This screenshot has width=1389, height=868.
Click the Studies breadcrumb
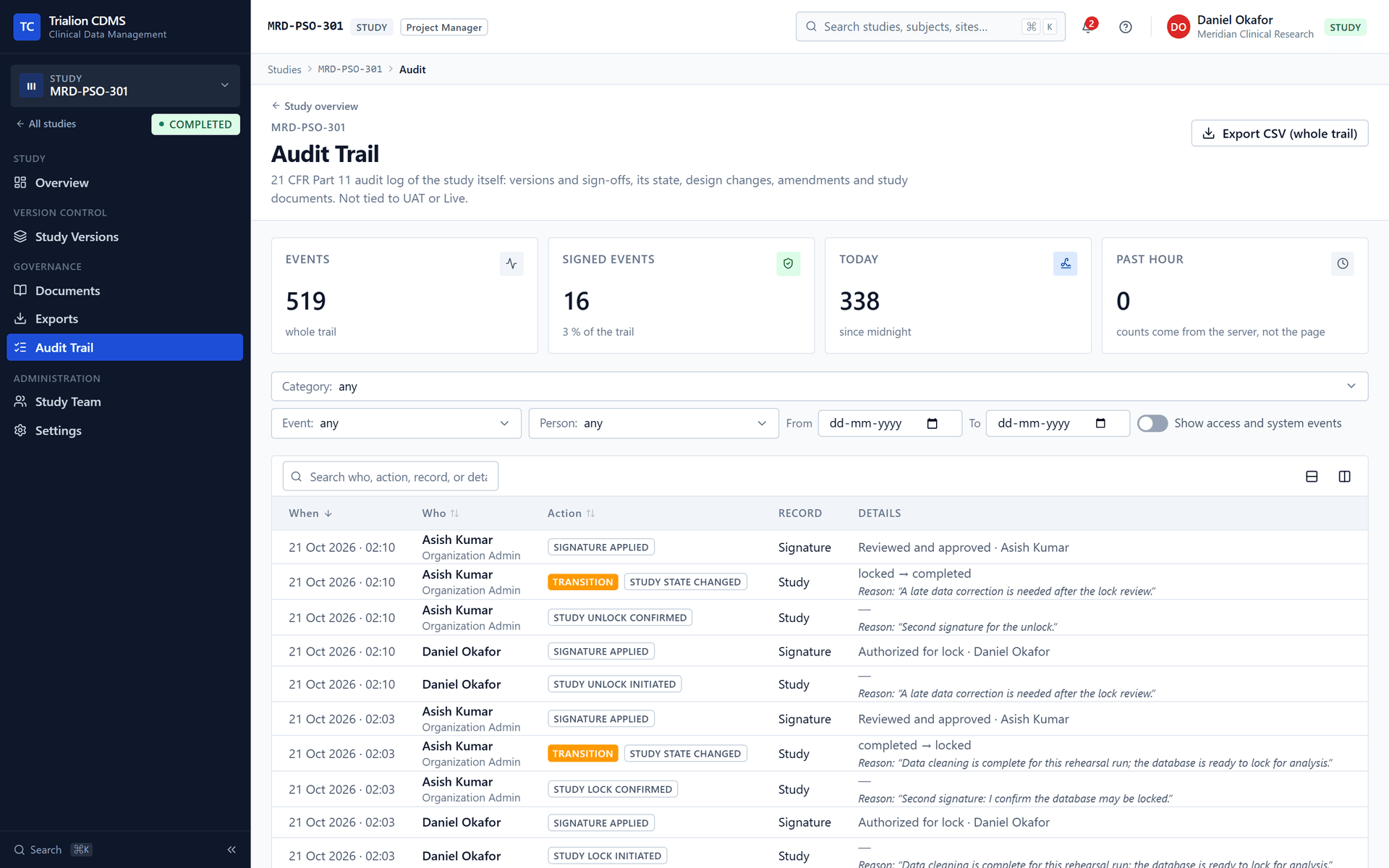(x=284, y=69)
